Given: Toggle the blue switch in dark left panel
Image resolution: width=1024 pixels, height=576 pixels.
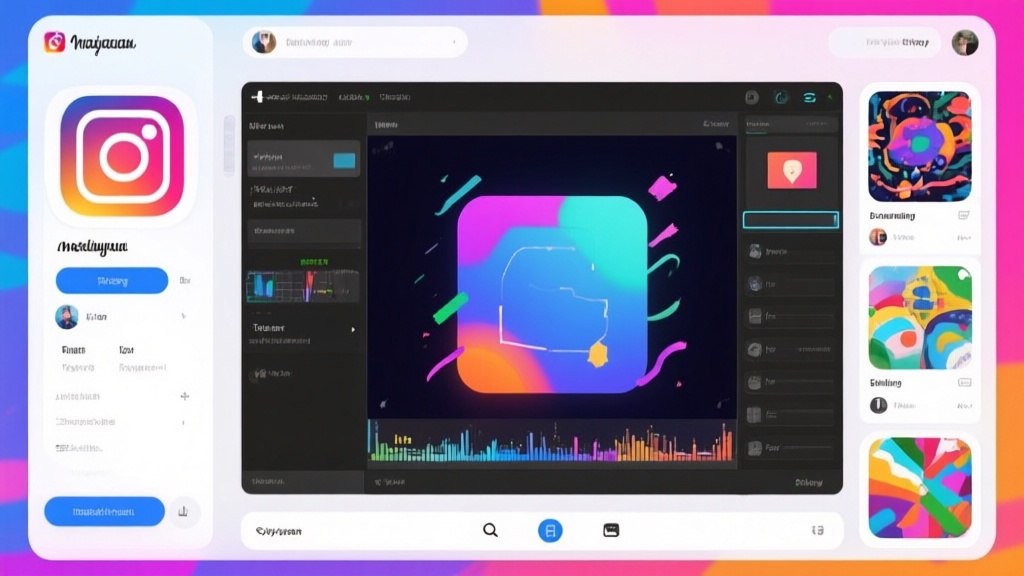Looking at the screenshot, I should (343, 159).
